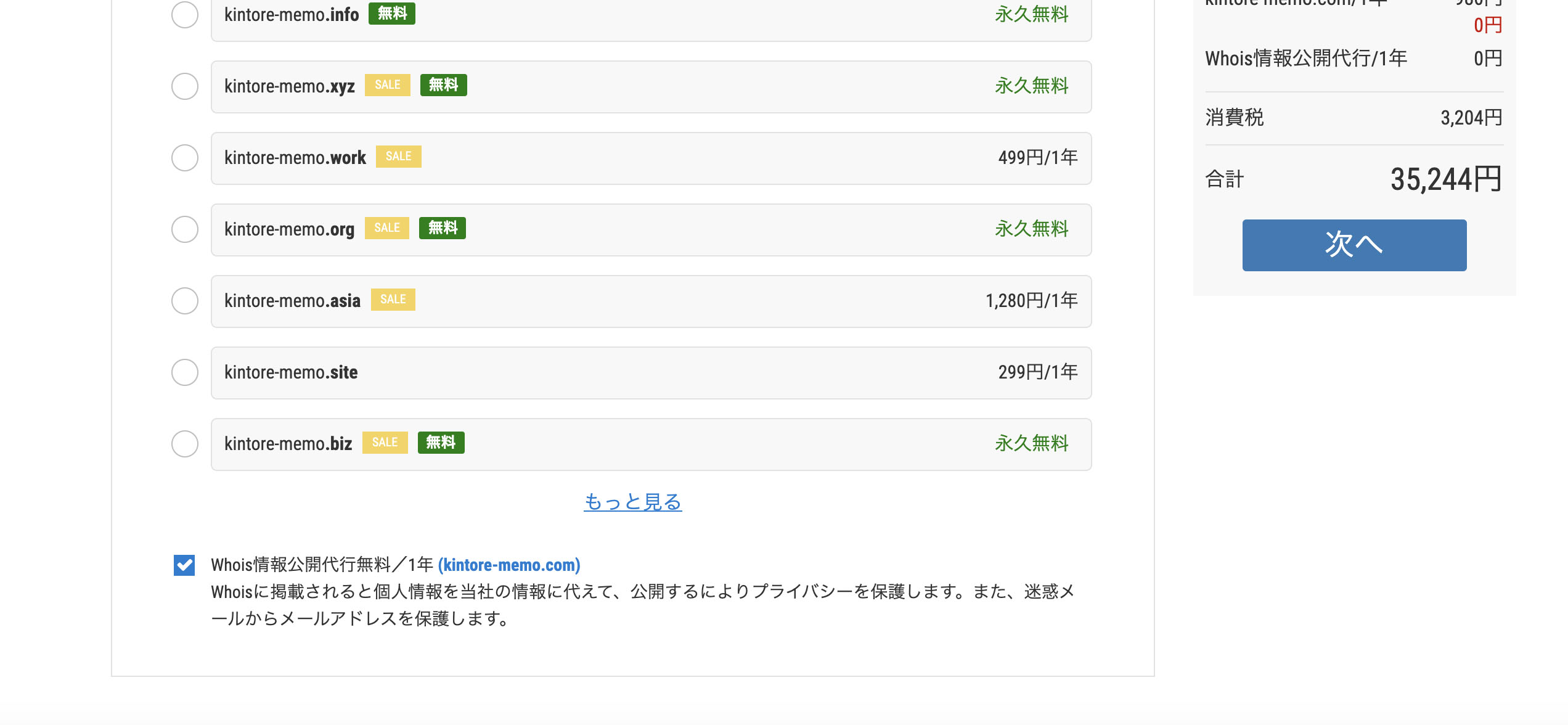1568x725 pixels.
Task: Click the SALE badge on kintore-memo.org
Action: 386,228
